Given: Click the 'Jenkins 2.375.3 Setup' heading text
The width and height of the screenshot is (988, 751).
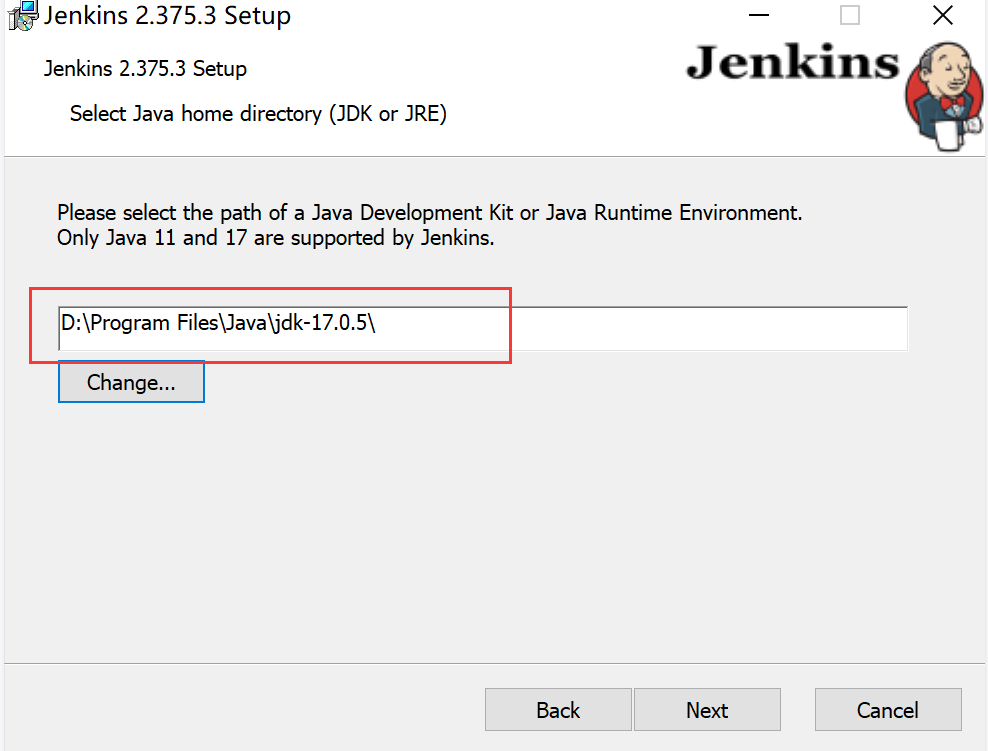Looking at the screenshot, I should [145, 69].
